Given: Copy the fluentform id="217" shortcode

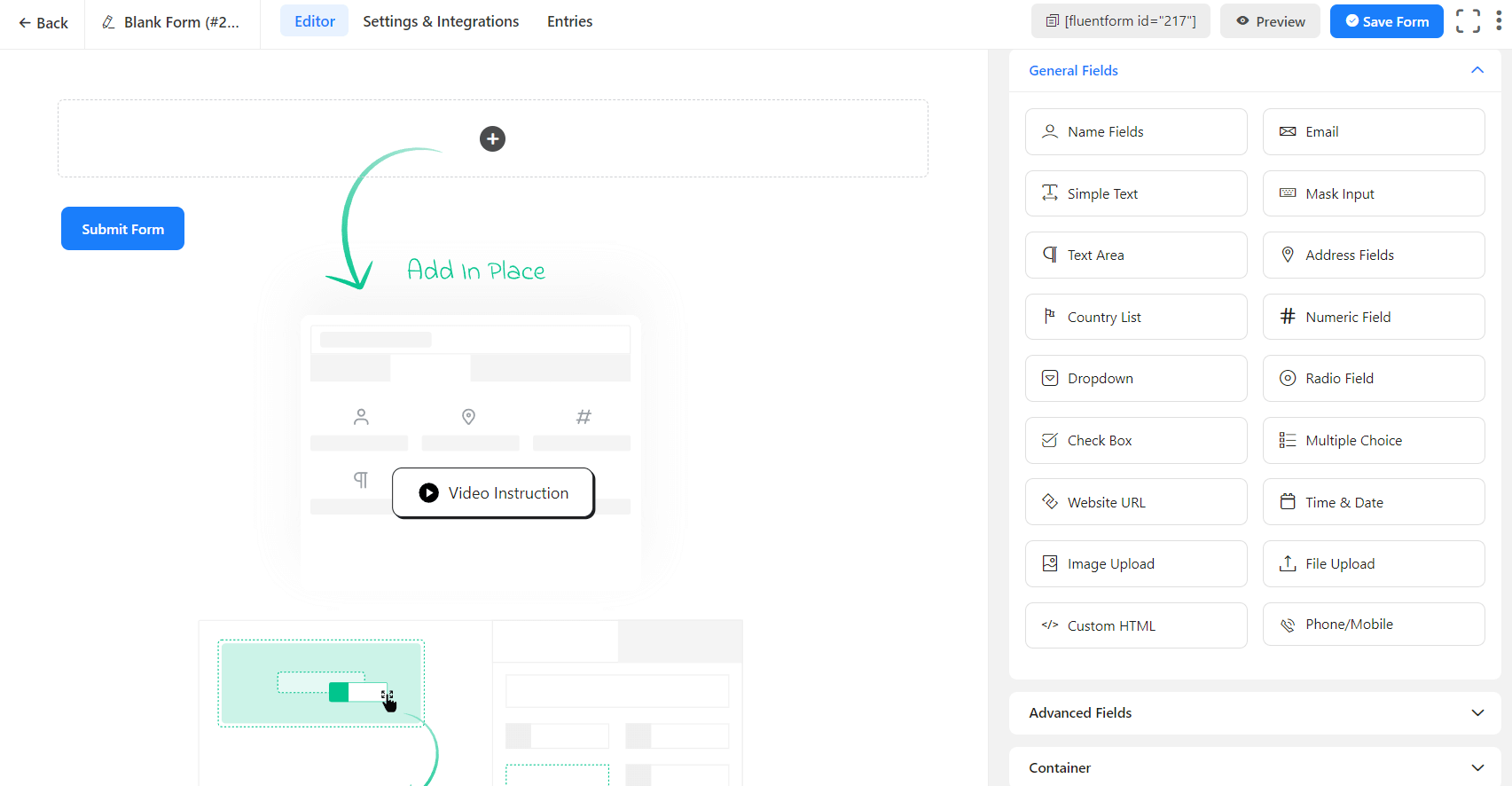Looking at the screenshot, I should coord(1120,21).
